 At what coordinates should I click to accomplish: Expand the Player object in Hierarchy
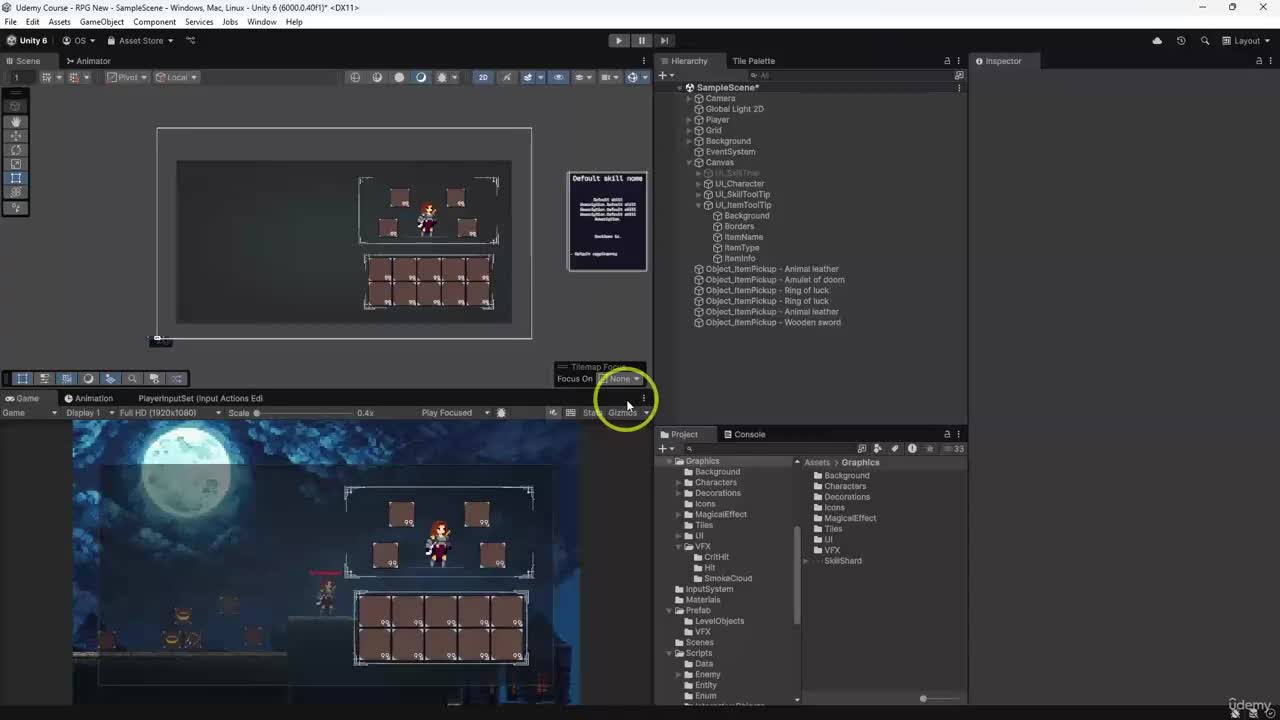coord(689,120)
